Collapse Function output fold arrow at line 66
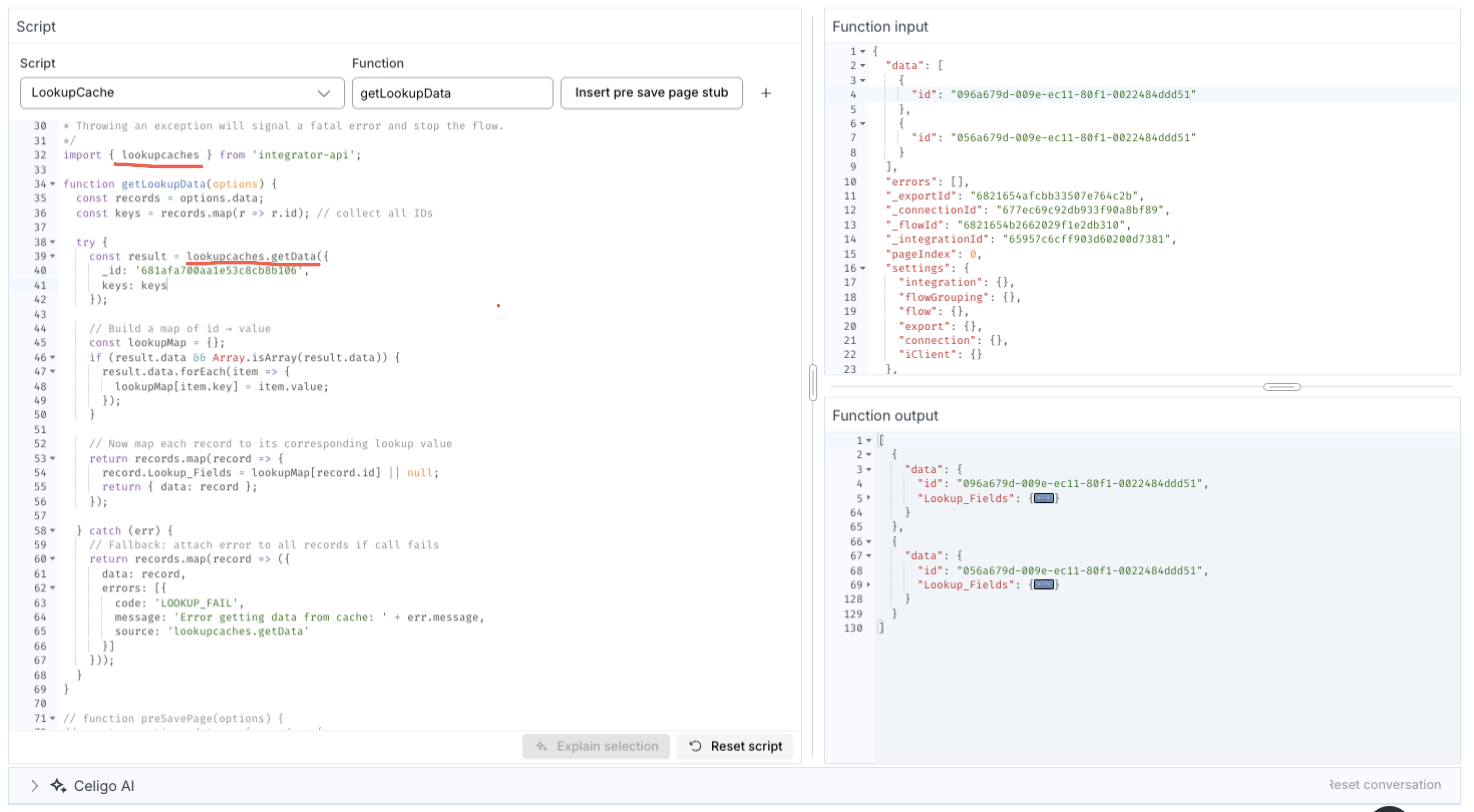1474x812 pixels. (868, 542)
